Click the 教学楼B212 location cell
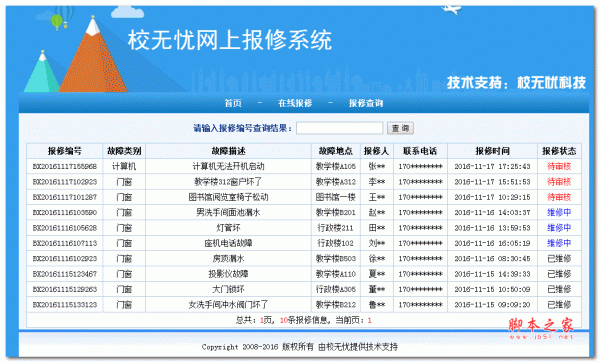Screen dimensions: 600x363 [x=336, y=304]
